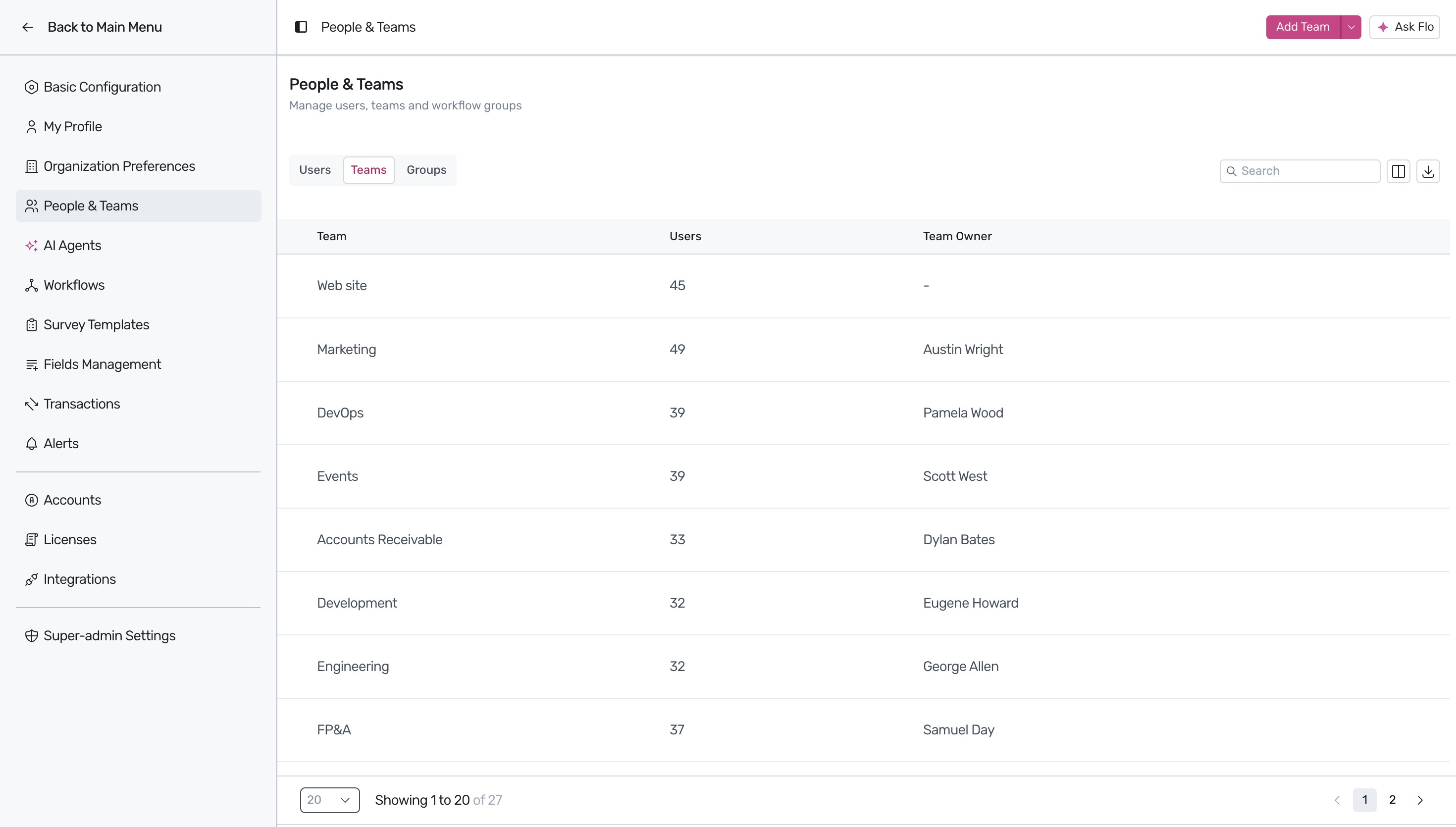1456x827 pixels.
Task: Click the 49 users count for Marketing
Action: [677, 349]
